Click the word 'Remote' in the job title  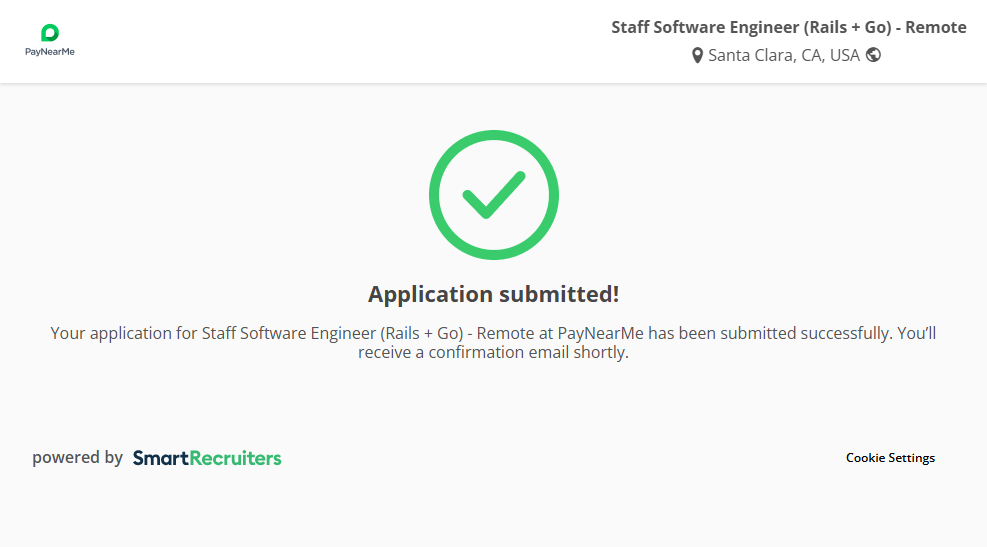point(936,27)
